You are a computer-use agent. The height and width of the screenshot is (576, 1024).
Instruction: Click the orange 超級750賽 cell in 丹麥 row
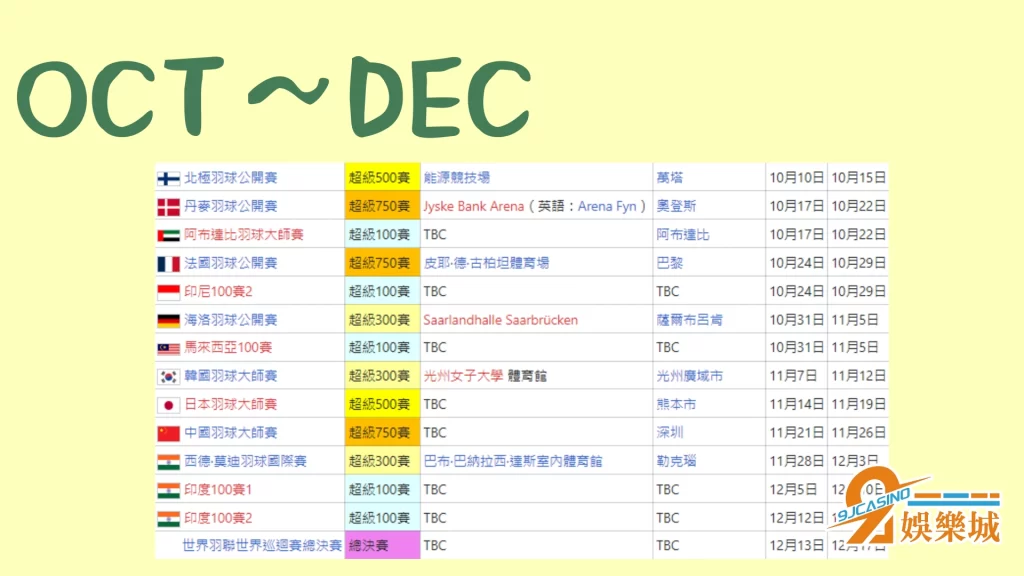(x=379, y=207)
